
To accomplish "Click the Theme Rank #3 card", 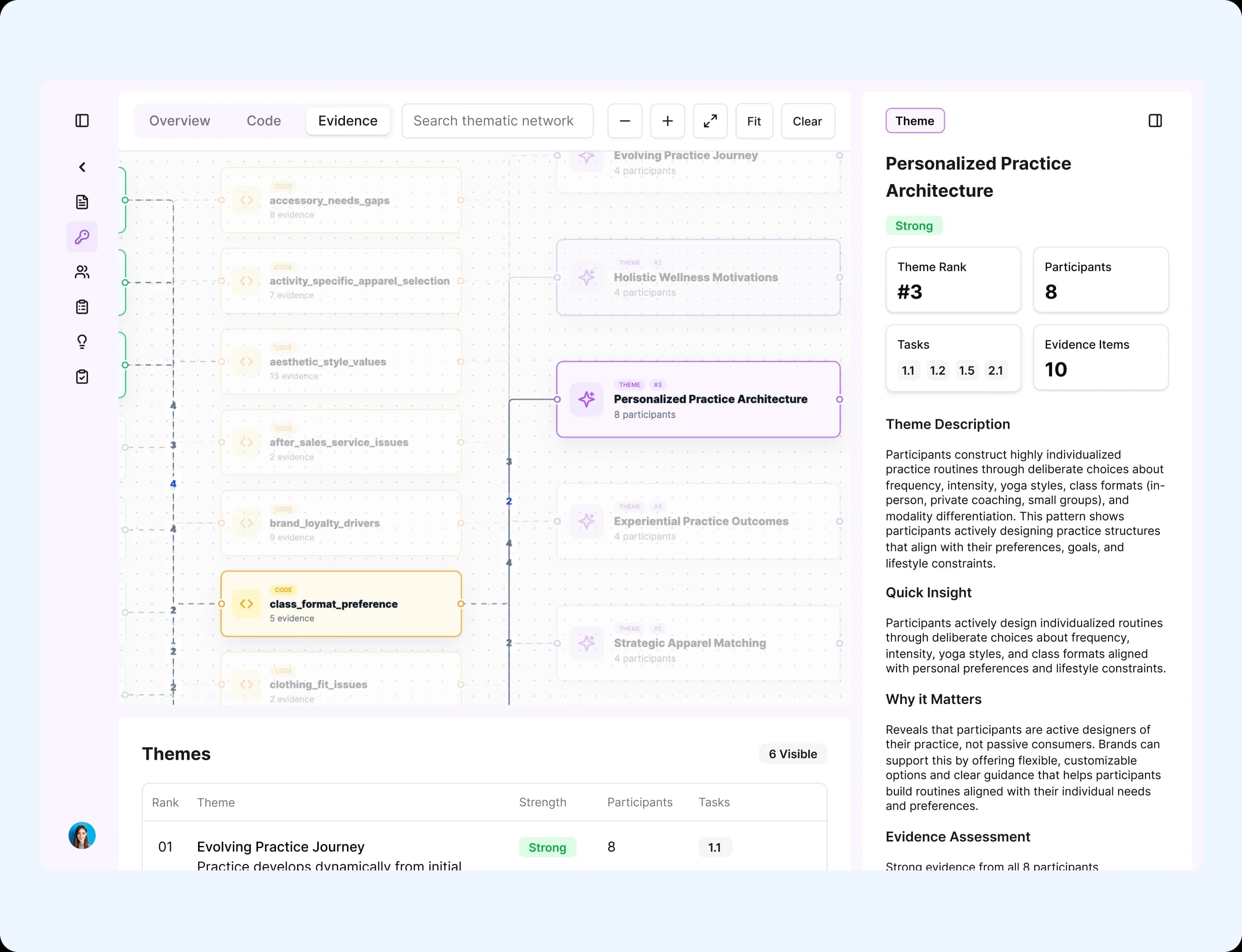I will pos(954,280).
